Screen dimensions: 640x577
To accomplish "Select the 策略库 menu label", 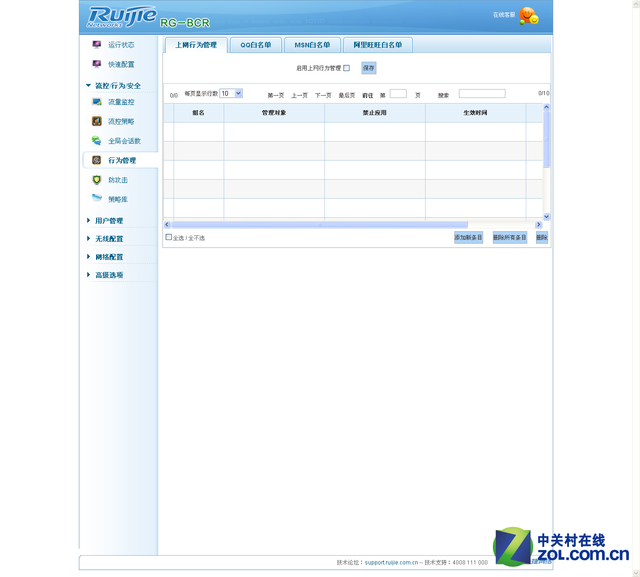I will point(118,200).
